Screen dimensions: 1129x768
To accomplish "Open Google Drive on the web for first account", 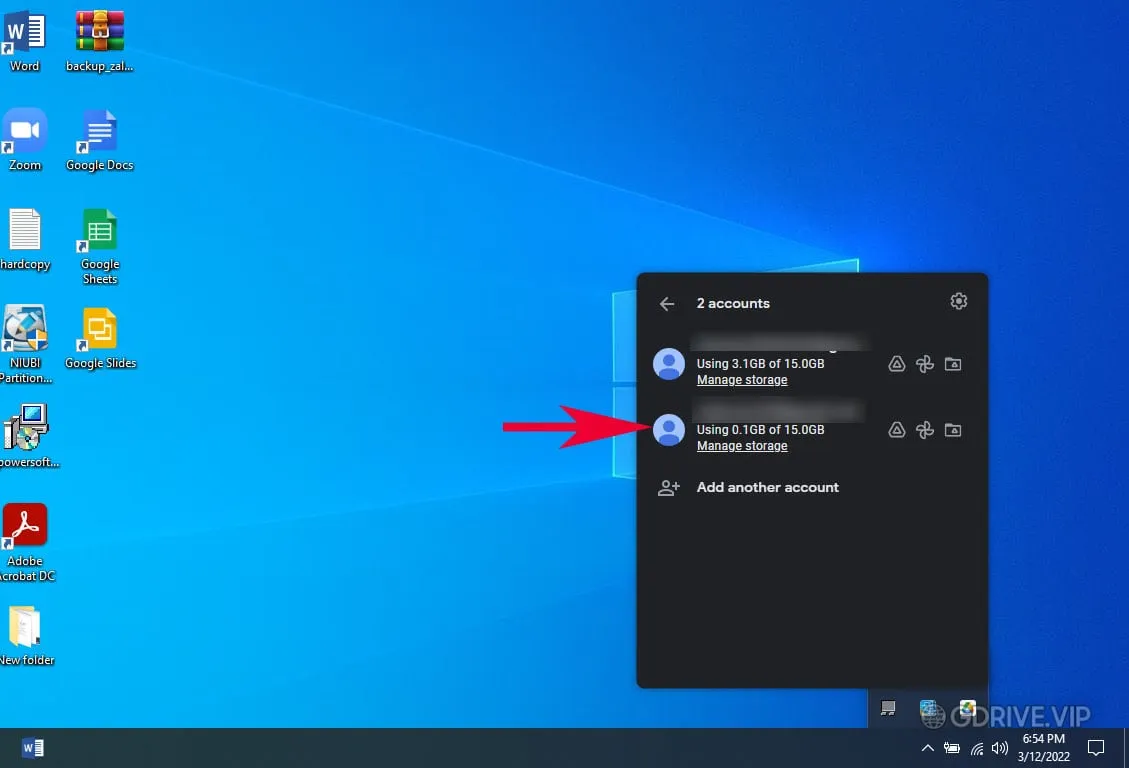I will [x=896, y=364].
